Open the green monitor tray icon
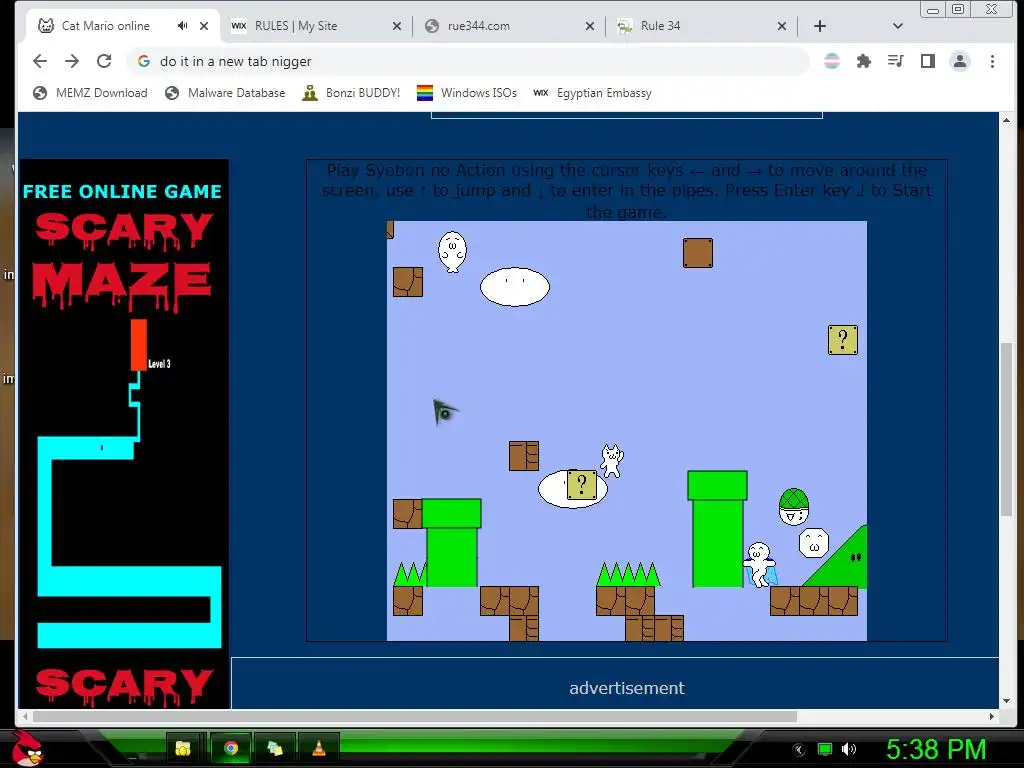The width and height of the screenshot is (1024, 768). click(825, 749)
